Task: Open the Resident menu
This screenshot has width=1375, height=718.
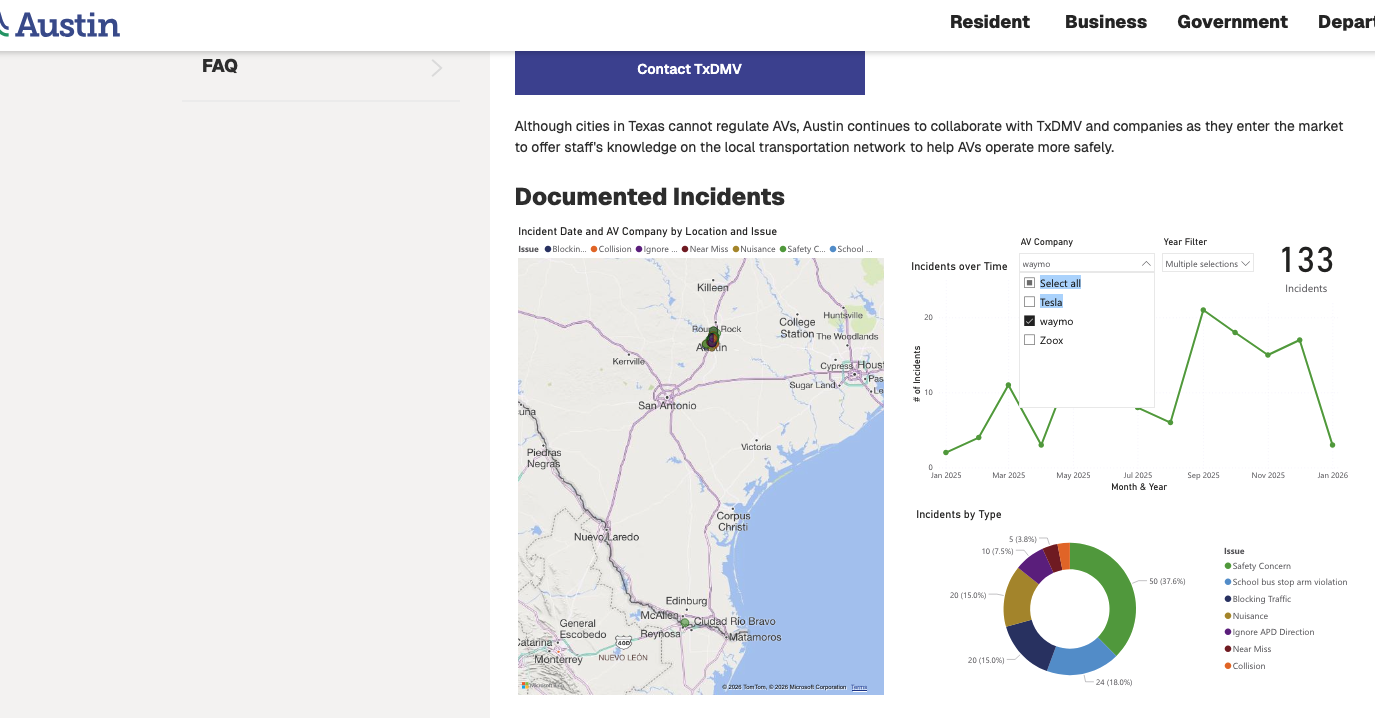Action: pyautogui.click(x=989, y=22)
